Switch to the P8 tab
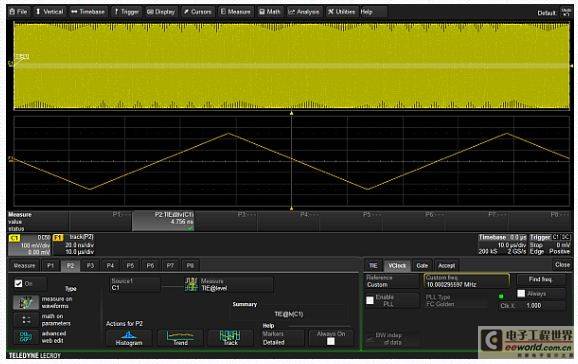 click(190, 266)
